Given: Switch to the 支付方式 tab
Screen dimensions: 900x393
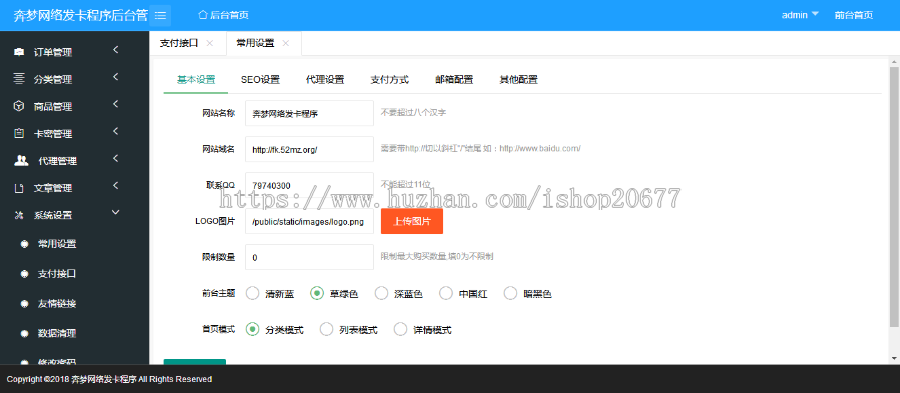Looking at the screenshot, I should click(389, 80).
